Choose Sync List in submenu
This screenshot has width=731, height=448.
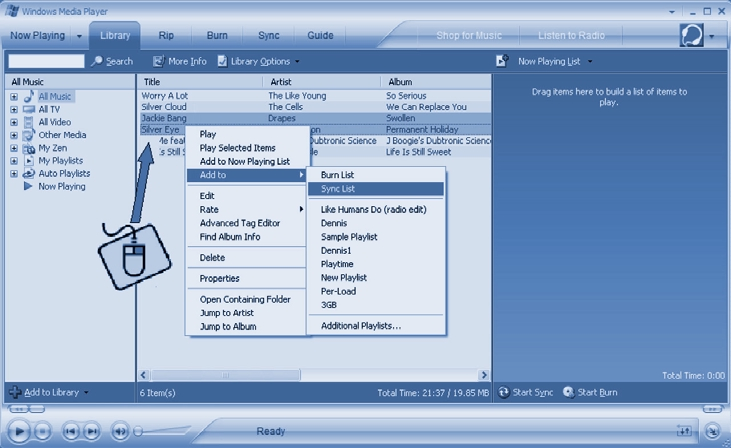point(376,189)
